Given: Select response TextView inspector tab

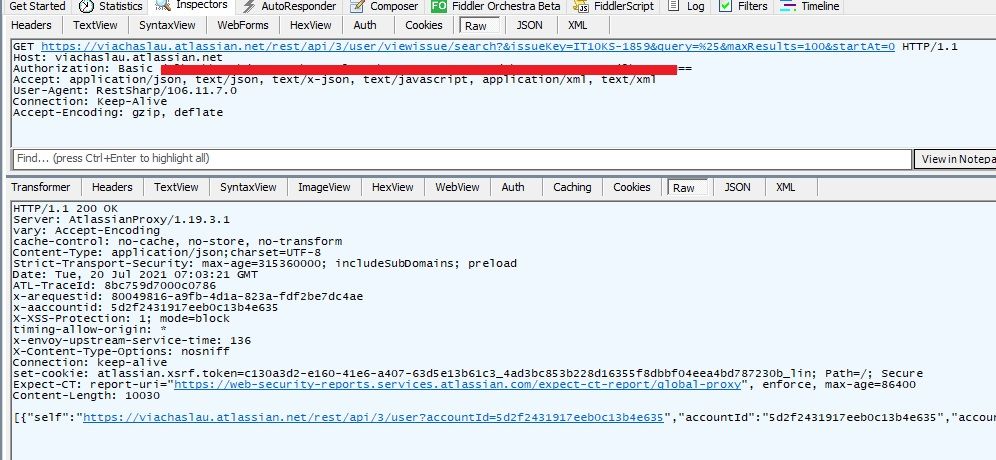Looking at the screenshot, I should (177, 187).
